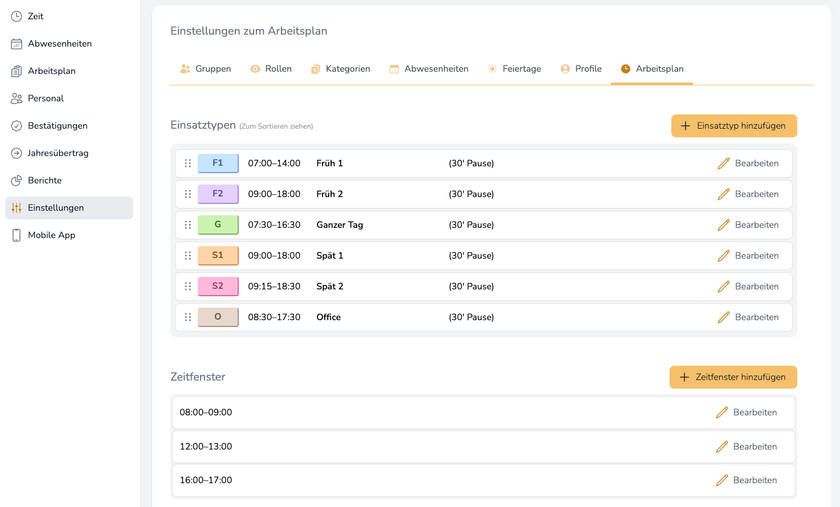This screenshot has width=840, height=507.
Task: Click the drag handle for Ganzer Tag
Action: (x=188, y=225)
